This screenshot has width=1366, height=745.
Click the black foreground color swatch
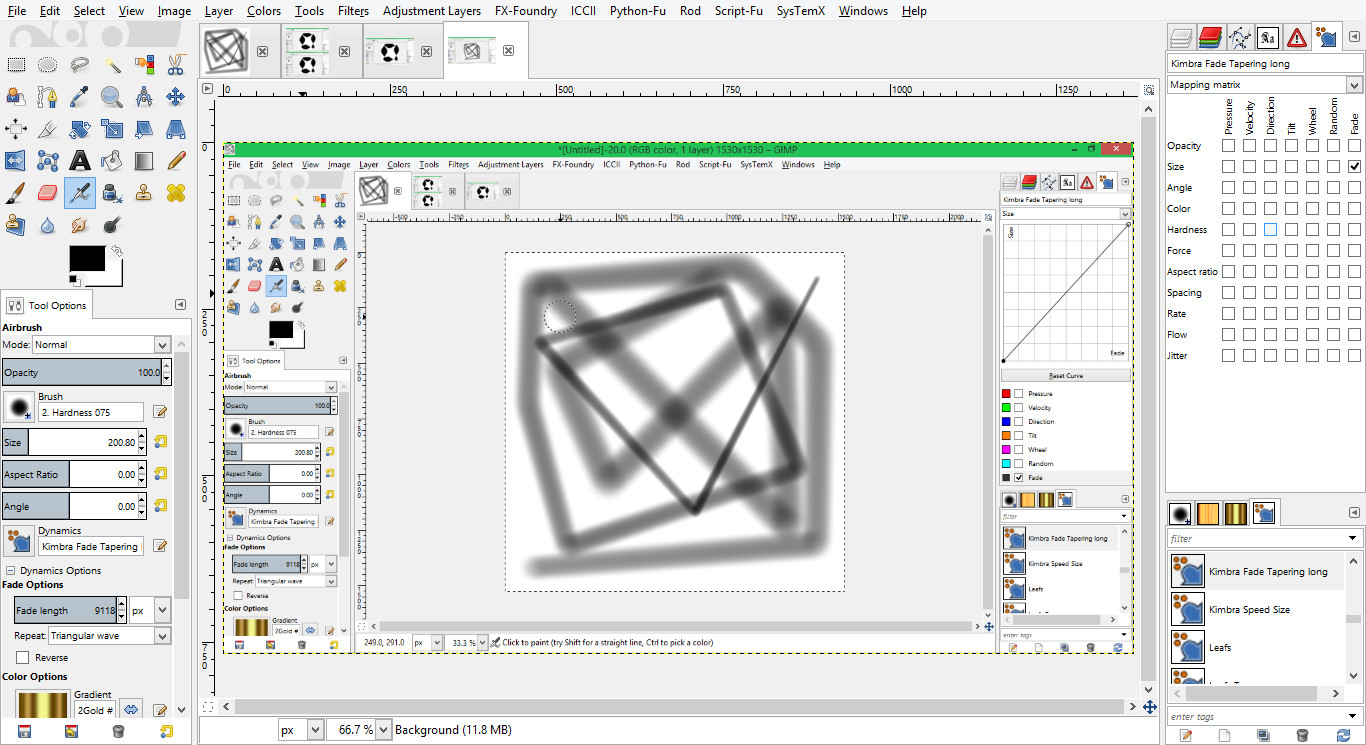tap(86, 257)
